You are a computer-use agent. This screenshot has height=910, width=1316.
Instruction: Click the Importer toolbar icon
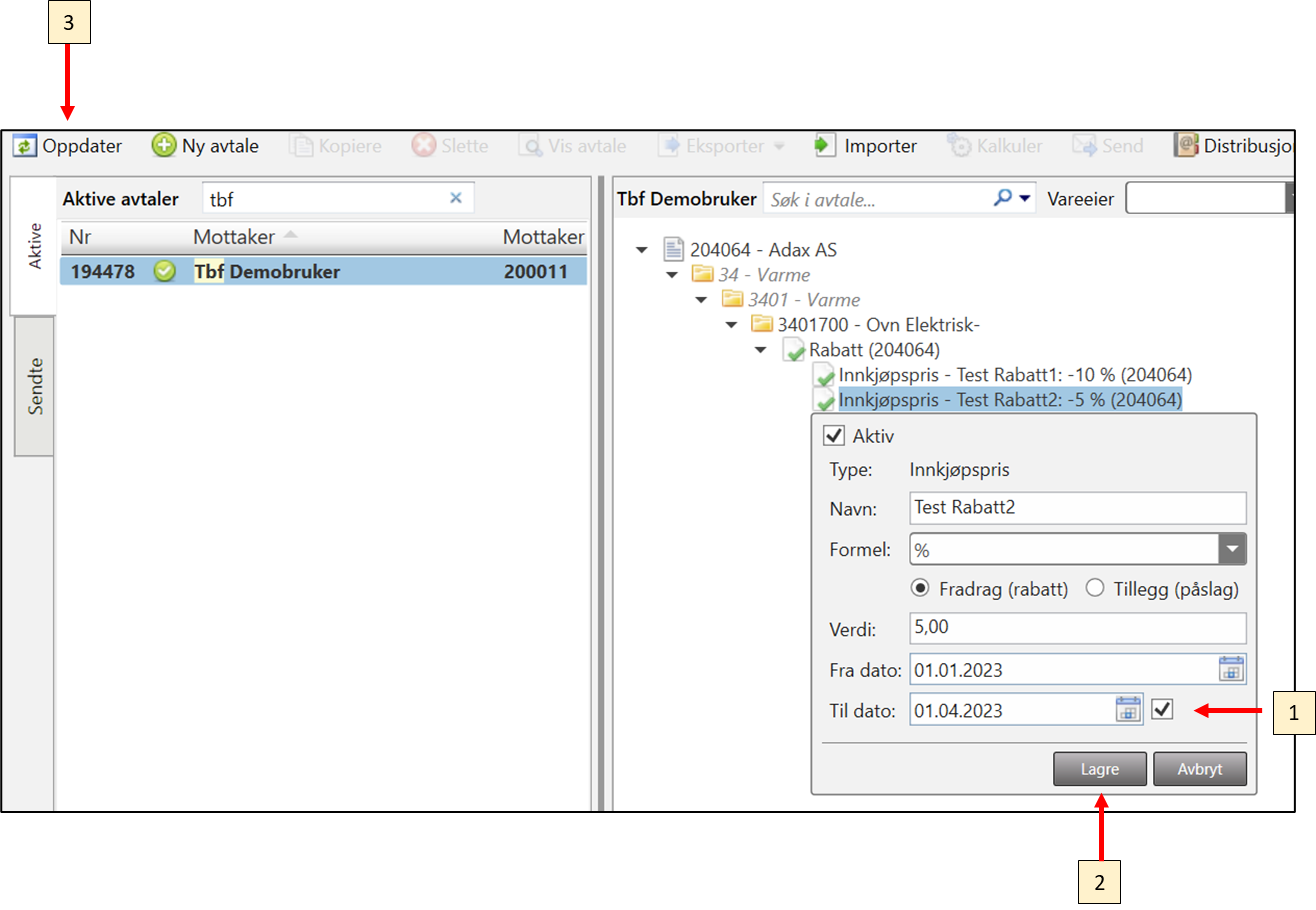click(x=825, y=146)
